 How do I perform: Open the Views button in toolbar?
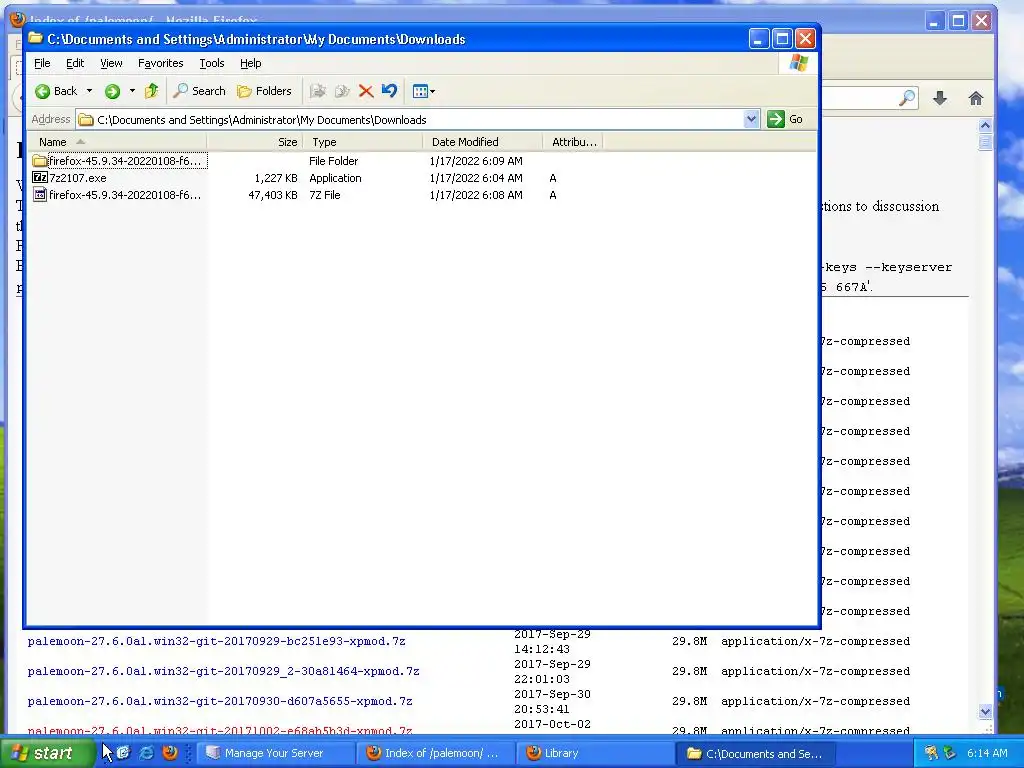423,91
